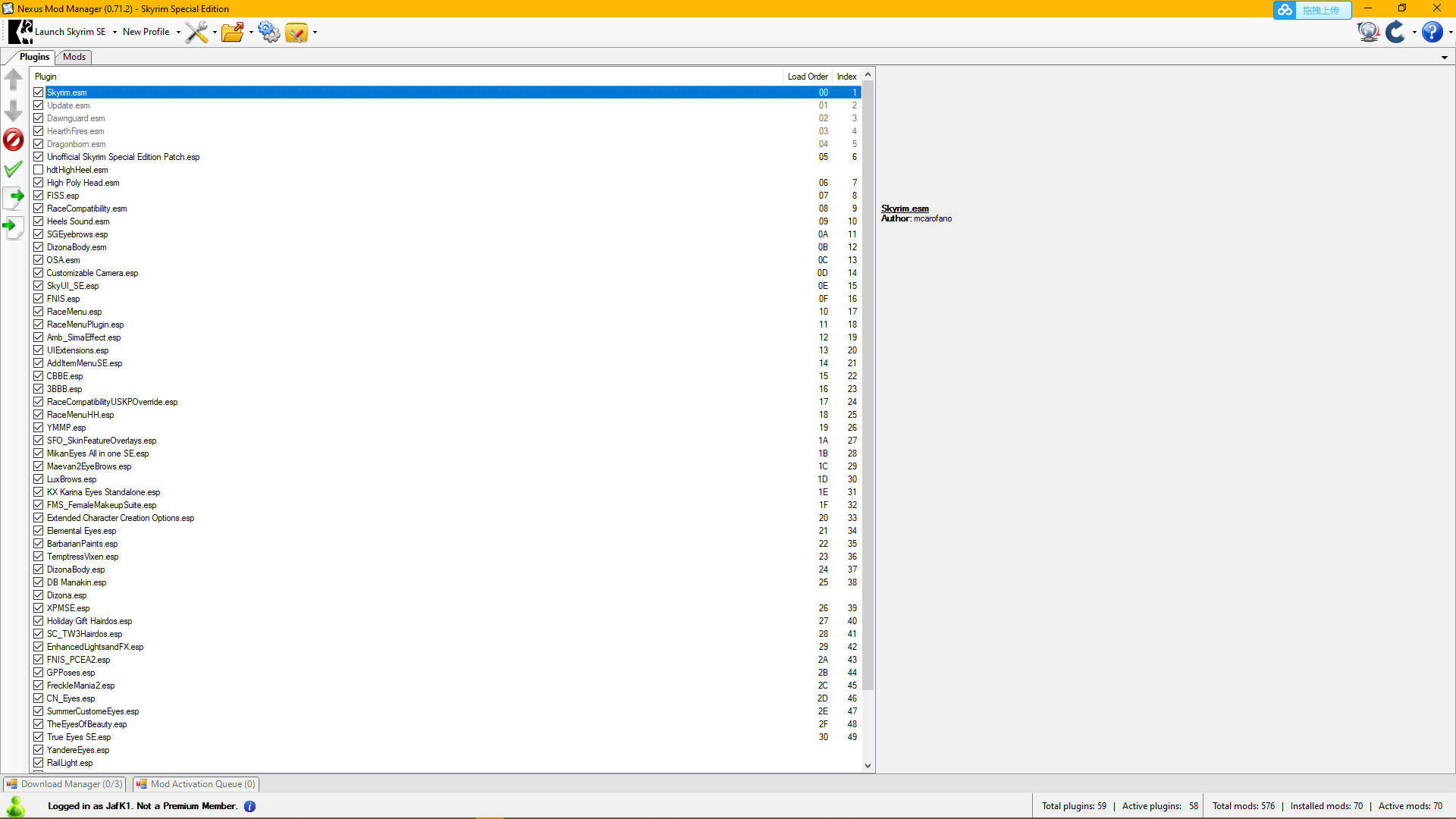Expand the open folder dropdown arrow
Image resolution: width=1456 pixels, height=819 pixels.
tap(251, 32)
